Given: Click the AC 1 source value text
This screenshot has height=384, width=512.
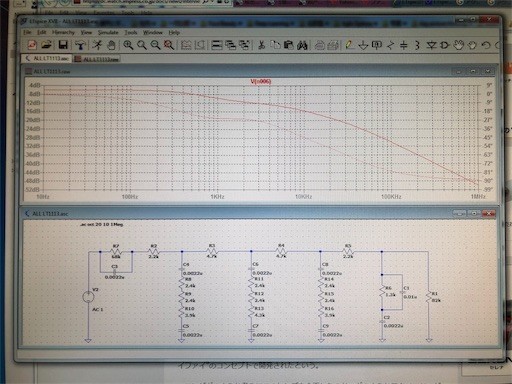Looking at the screenshot, I should pyautogui.click(x=97, y=309).
